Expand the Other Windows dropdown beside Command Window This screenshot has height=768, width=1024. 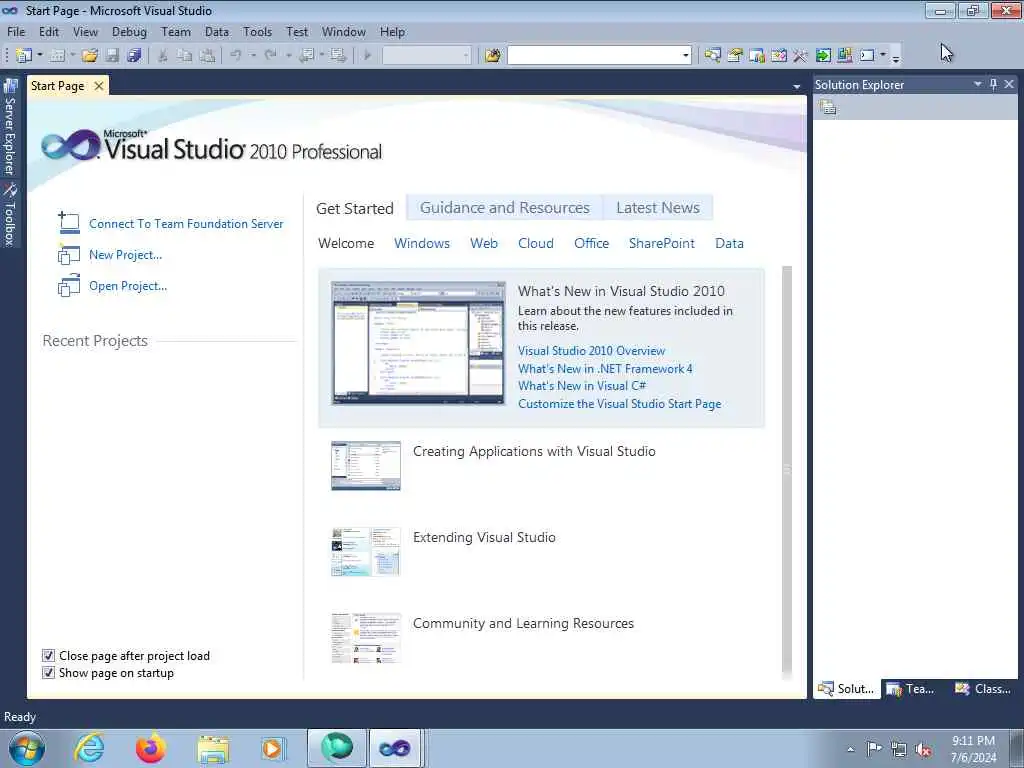[x=882, y=56]
